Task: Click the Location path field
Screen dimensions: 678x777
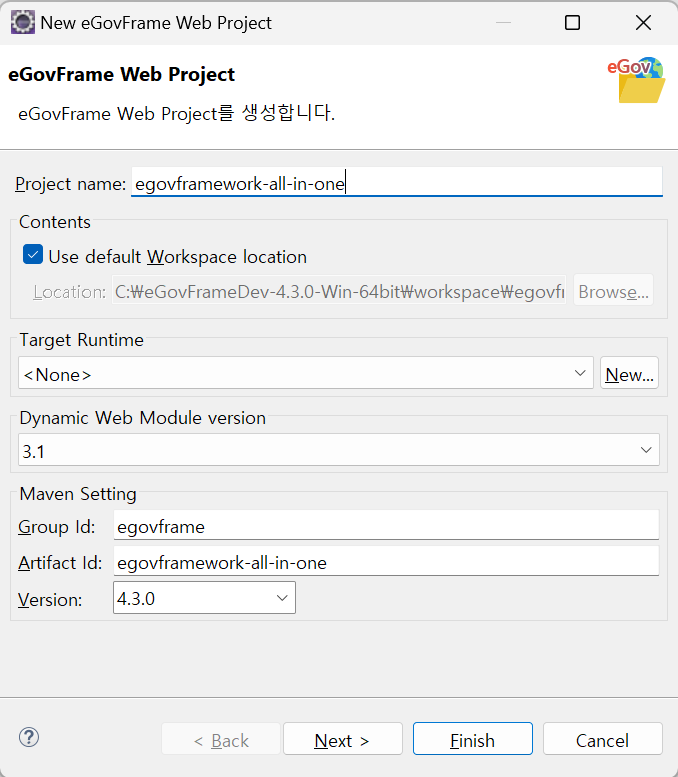Action: pos(339,292)
